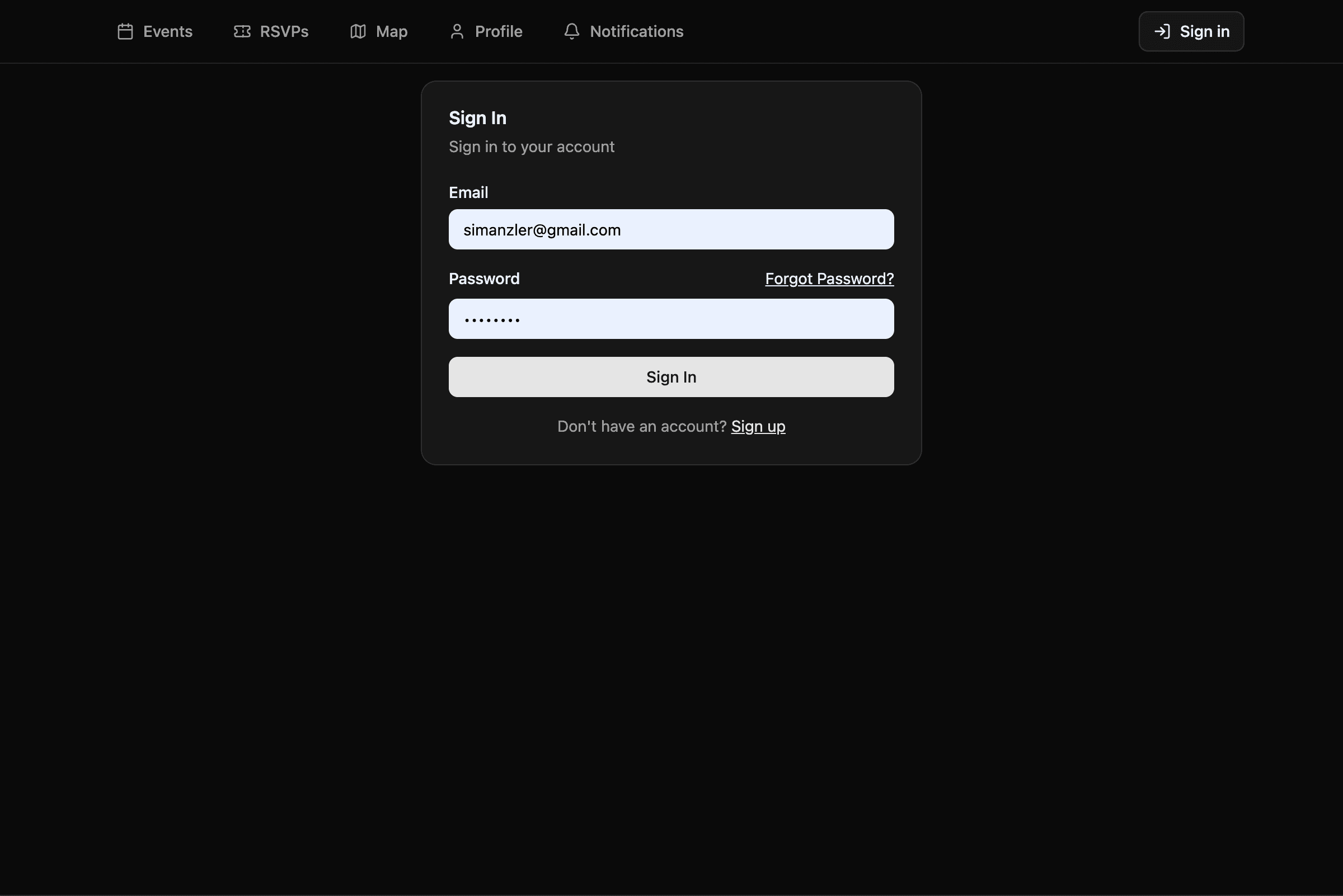
Task: Open the Events nav item
Action: (x=167, y=31)
